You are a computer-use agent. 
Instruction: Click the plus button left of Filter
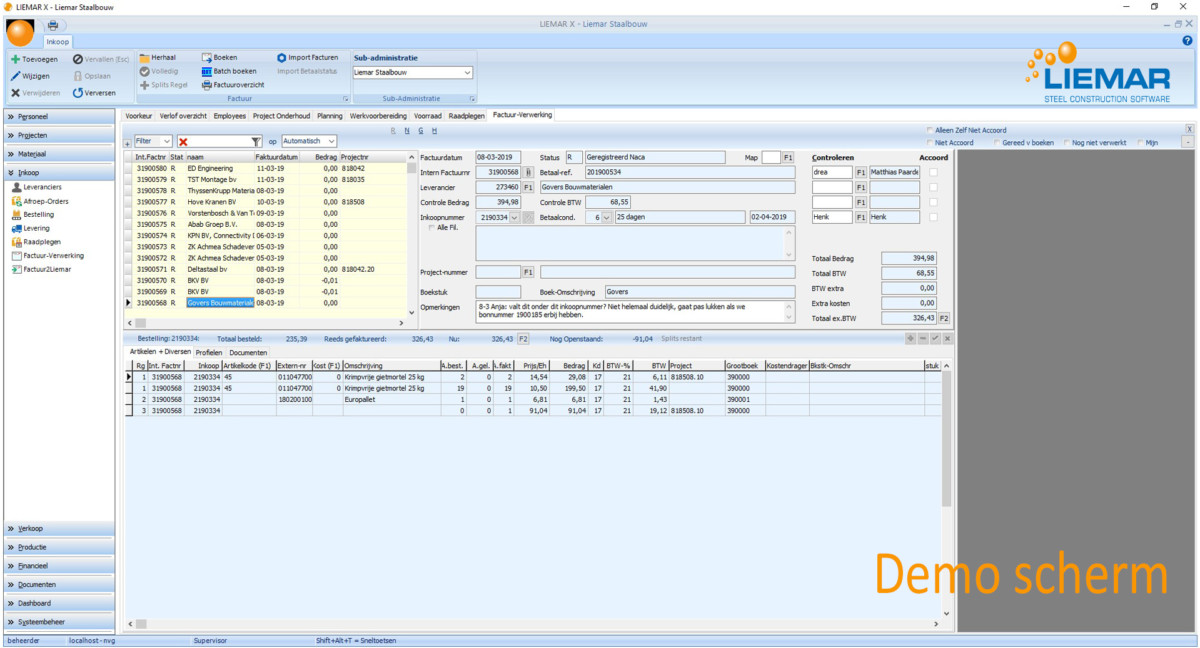[x=127, y=144]
